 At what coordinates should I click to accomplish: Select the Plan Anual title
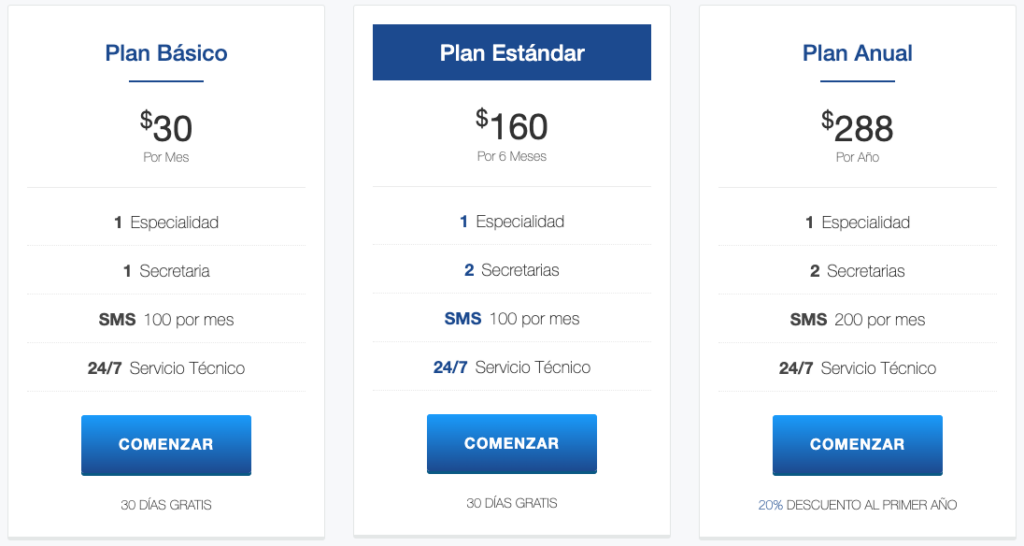(x=857, y=53)
